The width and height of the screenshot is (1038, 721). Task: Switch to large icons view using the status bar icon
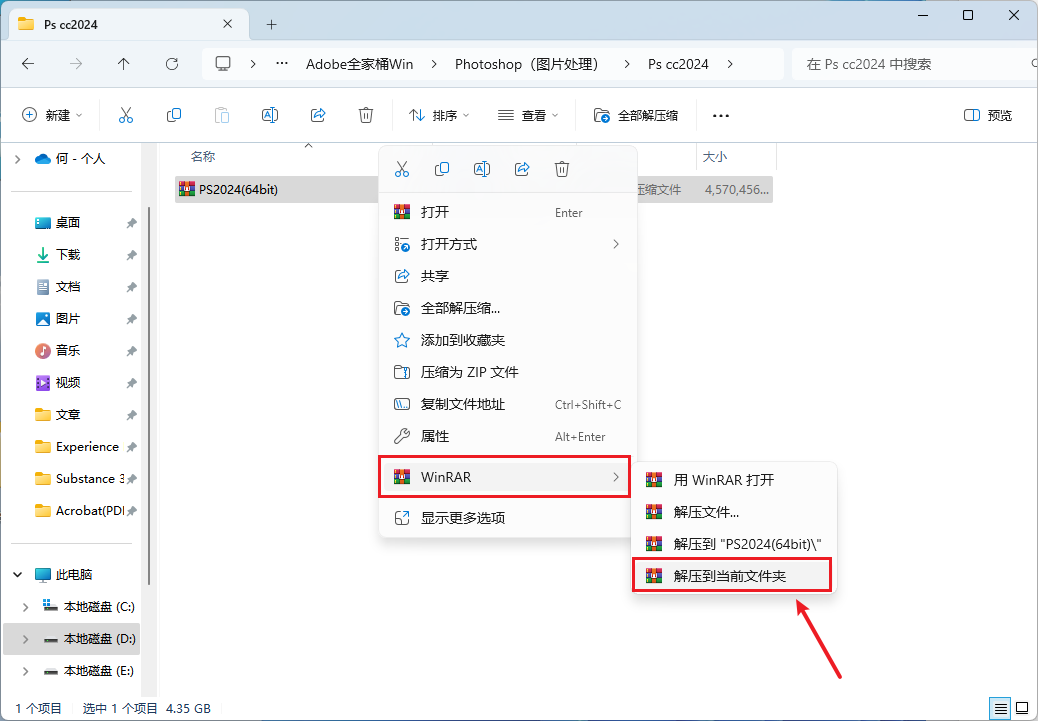pos(1023,708)
